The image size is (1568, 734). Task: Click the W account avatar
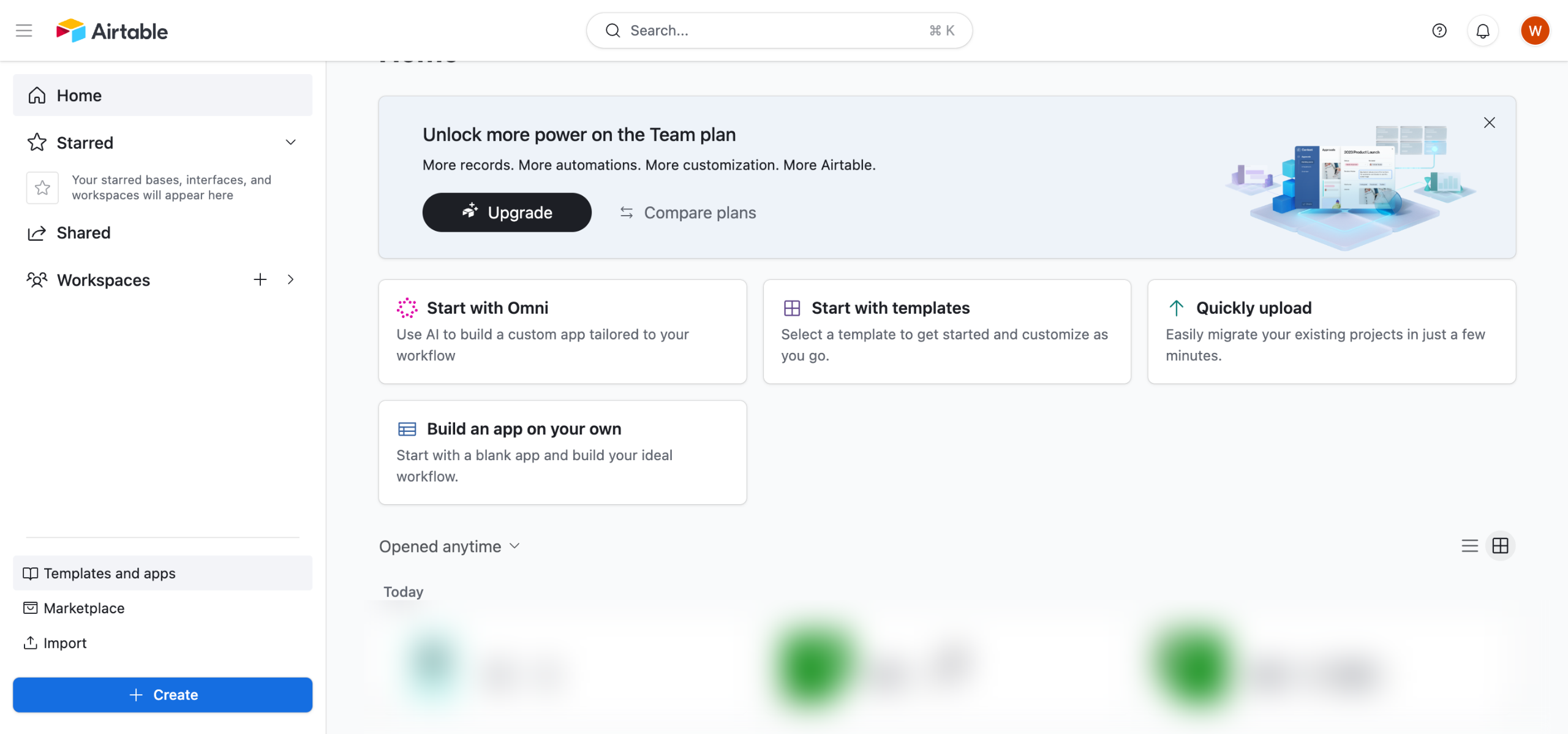pos(1535,31)
